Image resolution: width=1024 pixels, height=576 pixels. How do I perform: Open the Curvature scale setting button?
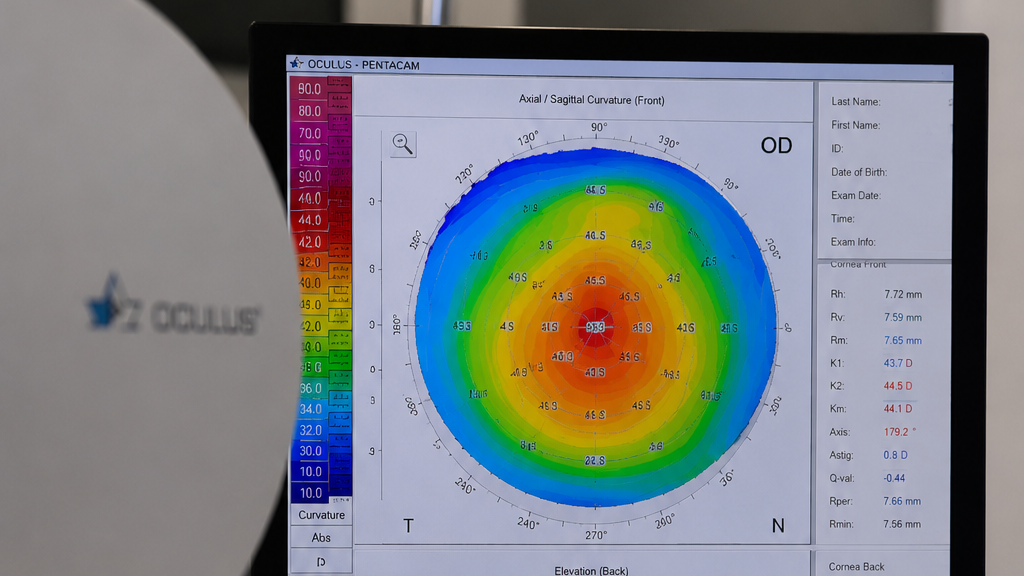point(321,515)
